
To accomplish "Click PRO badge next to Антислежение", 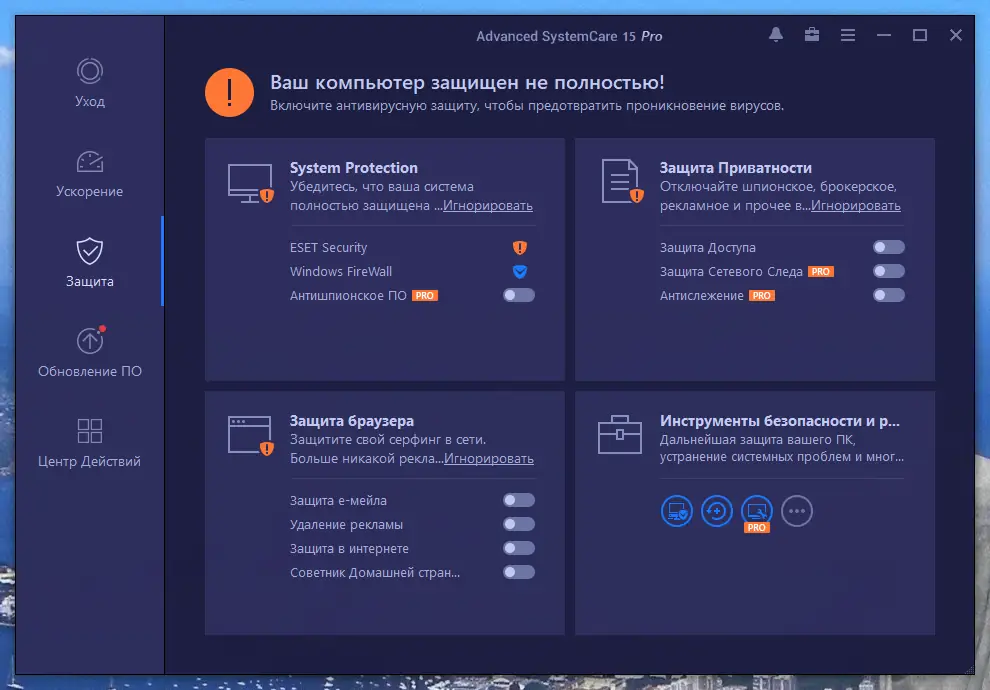I will pos(761,295).
